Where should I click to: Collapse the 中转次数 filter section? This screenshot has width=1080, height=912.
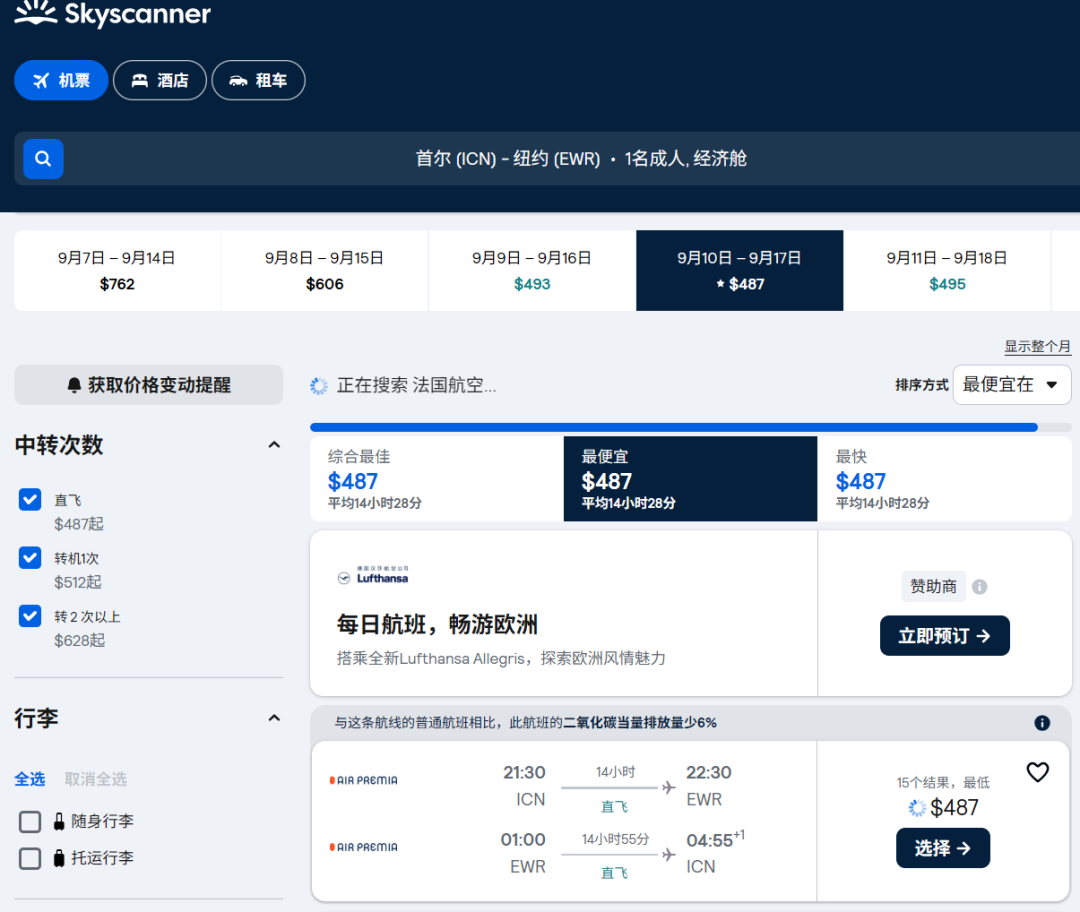tap(274, 445)
